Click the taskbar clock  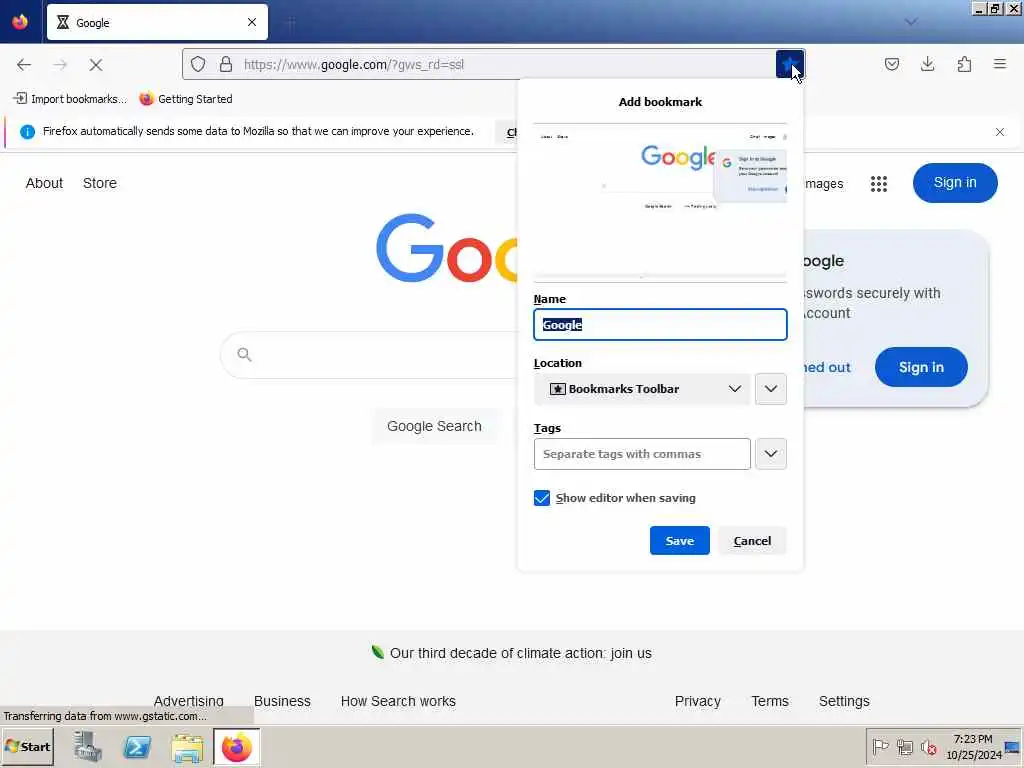tap(973, 746)
